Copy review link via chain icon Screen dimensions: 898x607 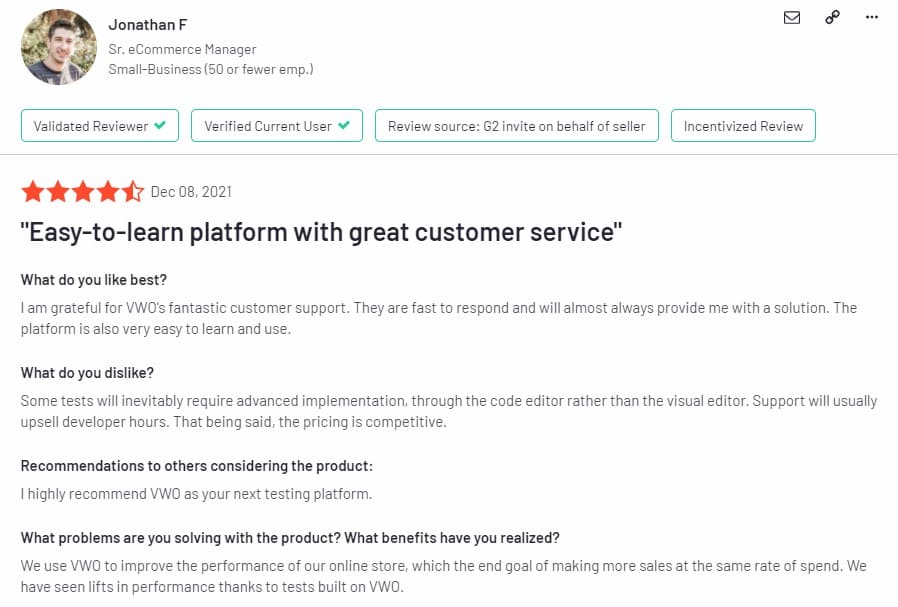pyautogui.click(x=832, y=17)
